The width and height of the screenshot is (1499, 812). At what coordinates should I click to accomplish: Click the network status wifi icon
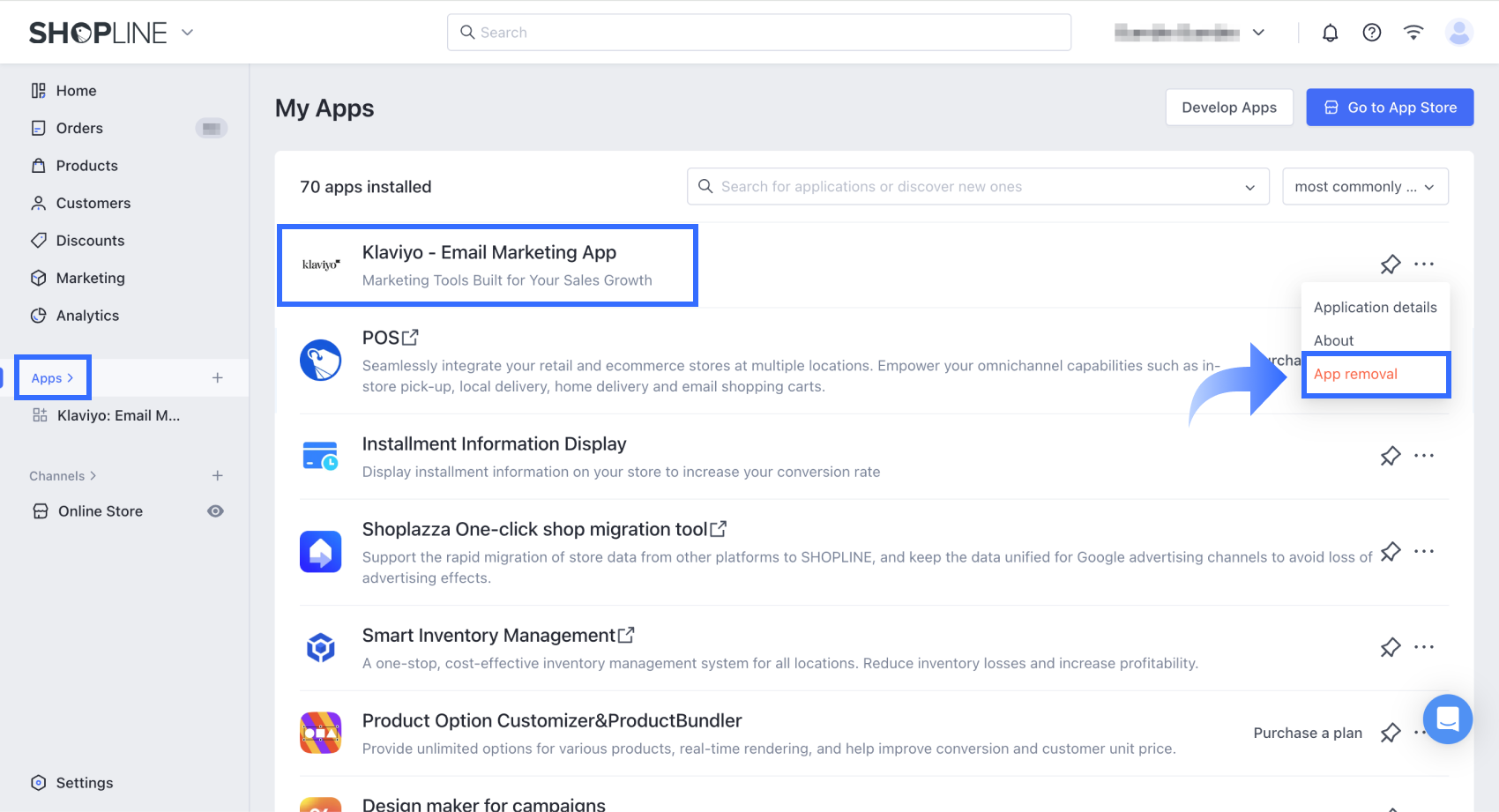click(1413, 33)
